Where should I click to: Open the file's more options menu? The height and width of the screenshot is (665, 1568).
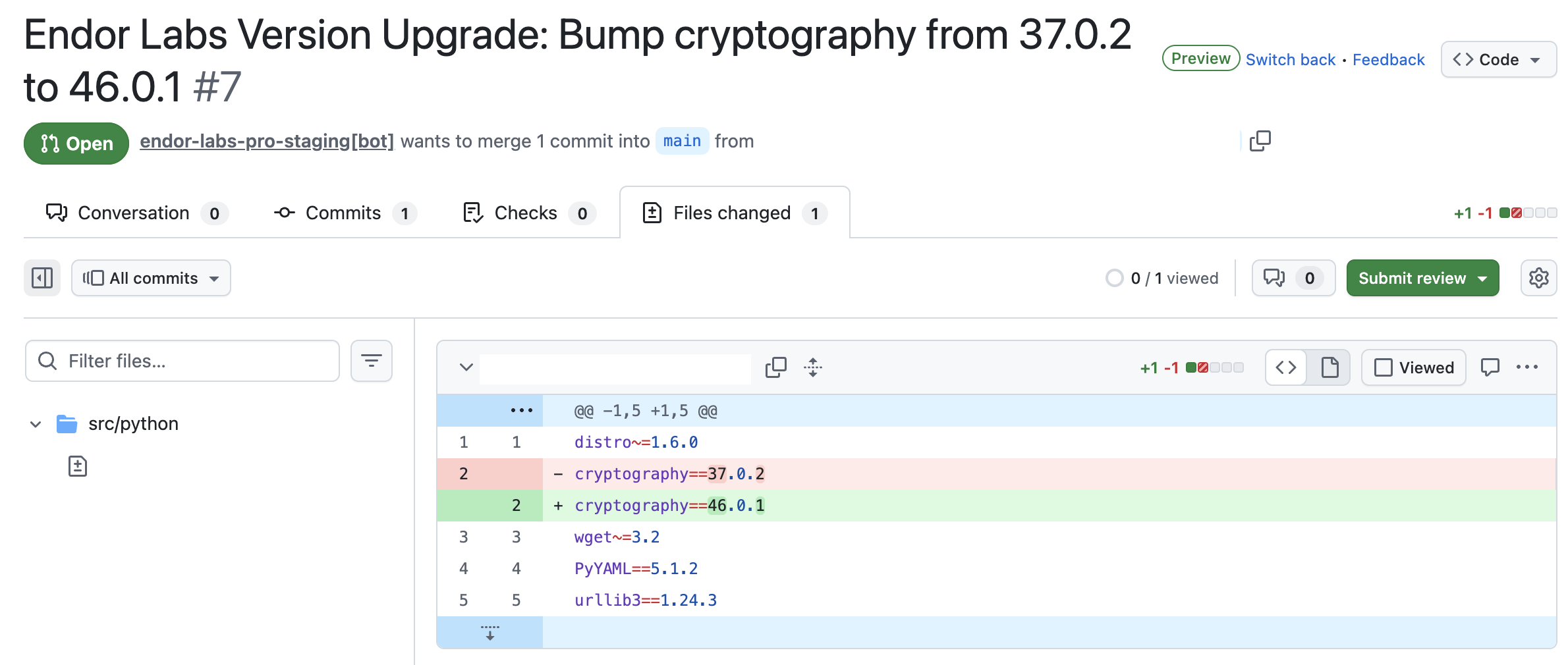coord(1526,367)
